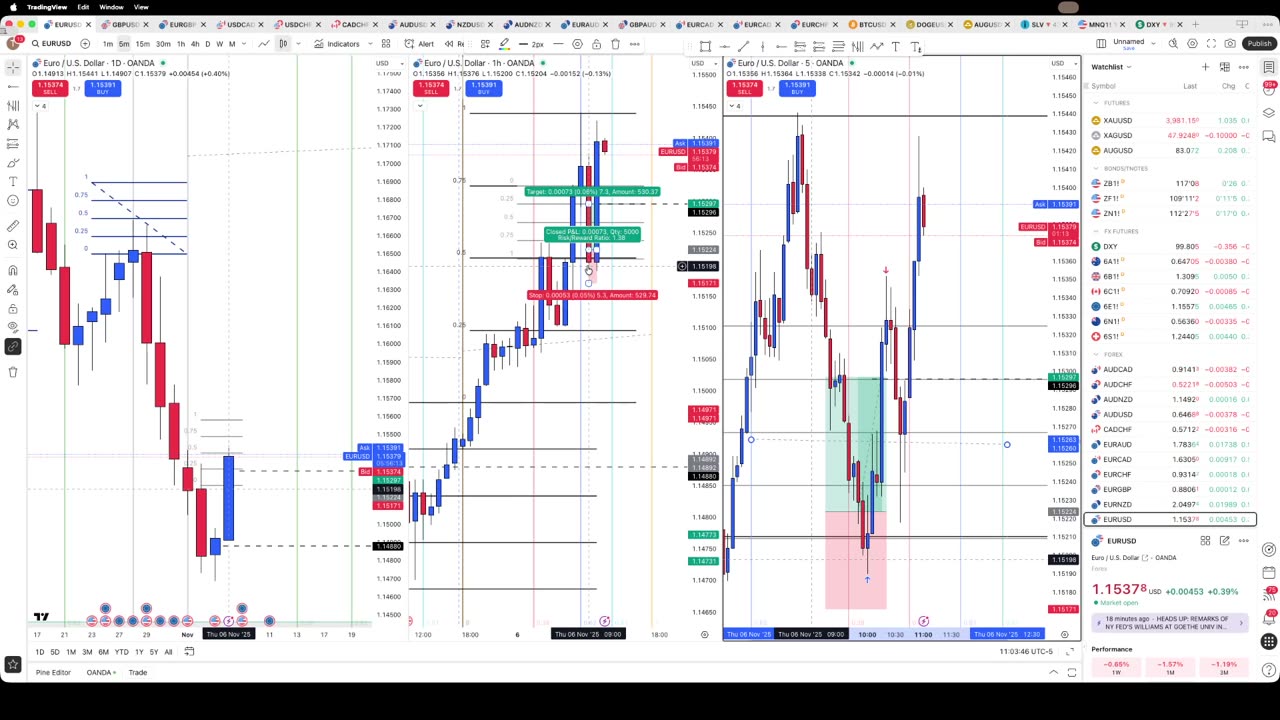
Task: Open advanced view icon in watchlist header
Action: point(1225,67)
